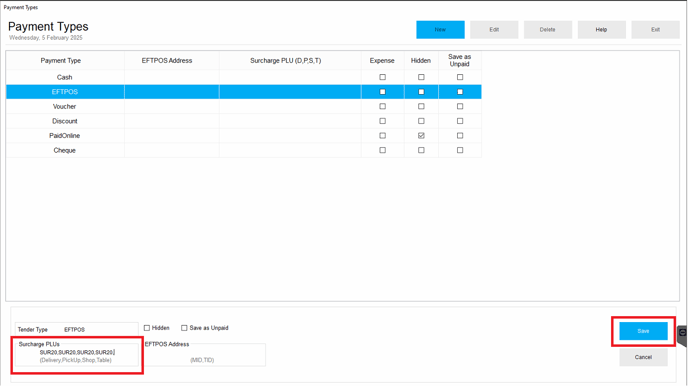Enable Expense checkbox for Cash row
The image size is (688, 386).
pos(383,77)
